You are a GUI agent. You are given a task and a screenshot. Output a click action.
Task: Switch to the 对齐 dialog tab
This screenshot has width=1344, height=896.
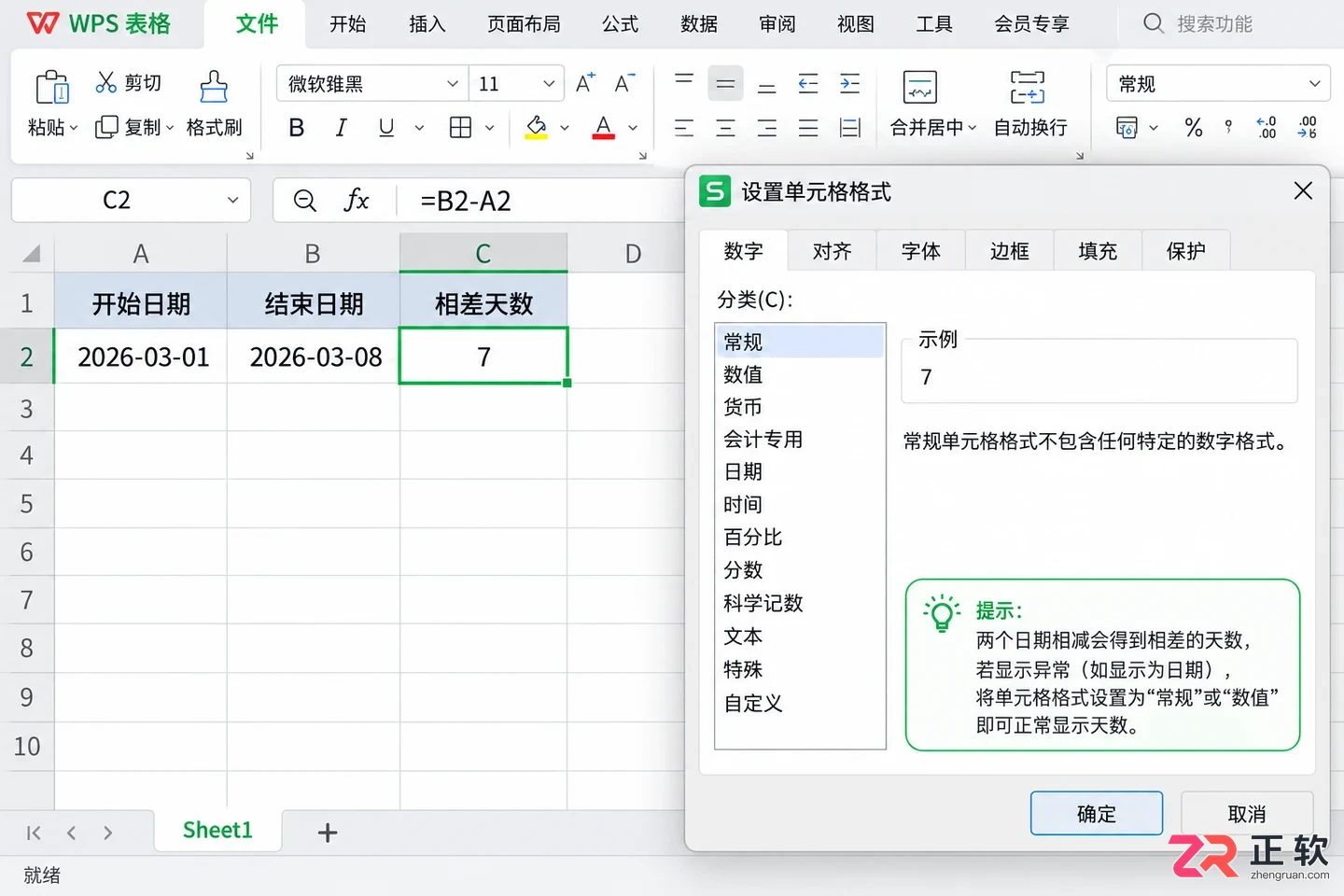click(832, 251)
